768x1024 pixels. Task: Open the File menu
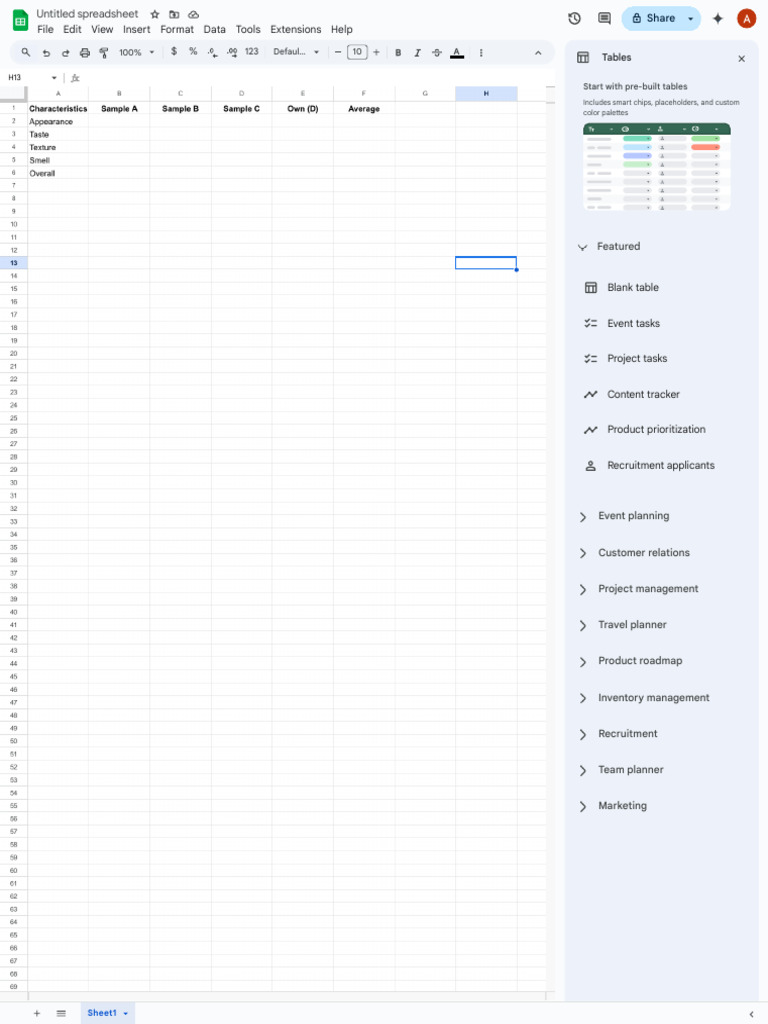[x=45, y=29]
